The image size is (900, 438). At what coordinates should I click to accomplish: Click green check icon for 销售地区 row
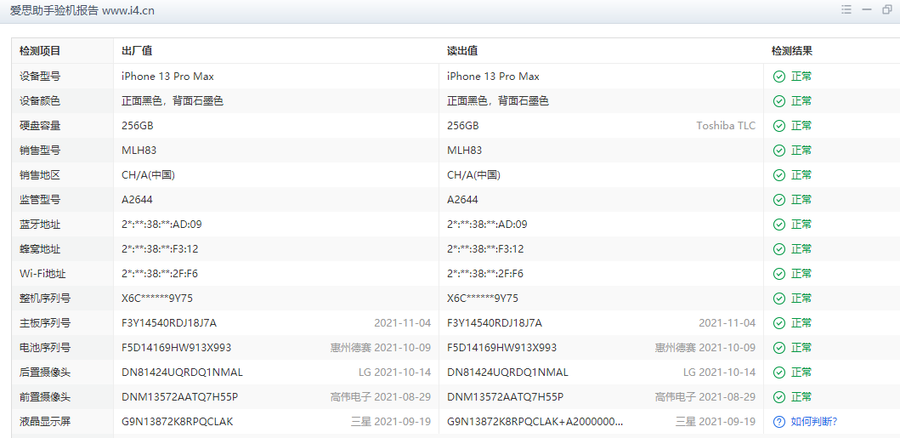click(x=779, y=175)
